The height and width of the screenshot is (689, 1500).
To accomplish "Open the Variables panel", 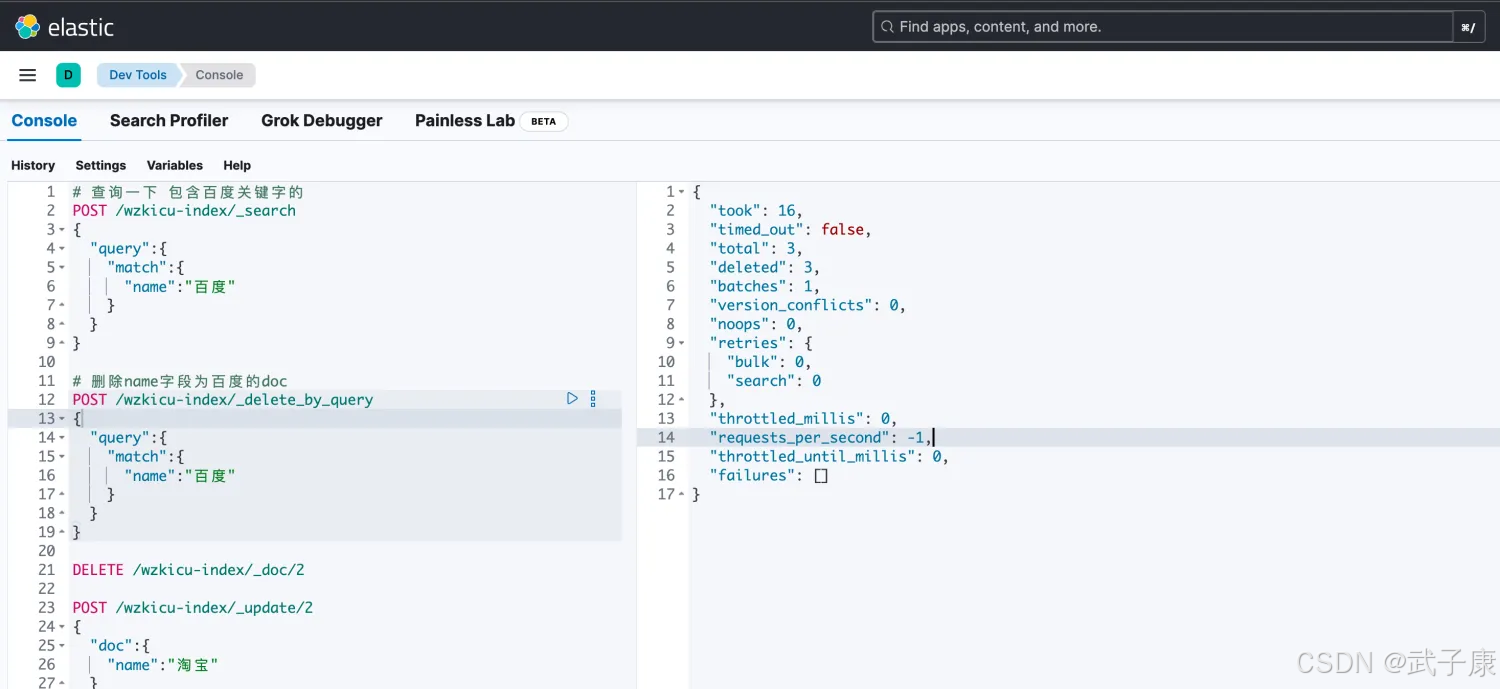I will pos(174,165).
